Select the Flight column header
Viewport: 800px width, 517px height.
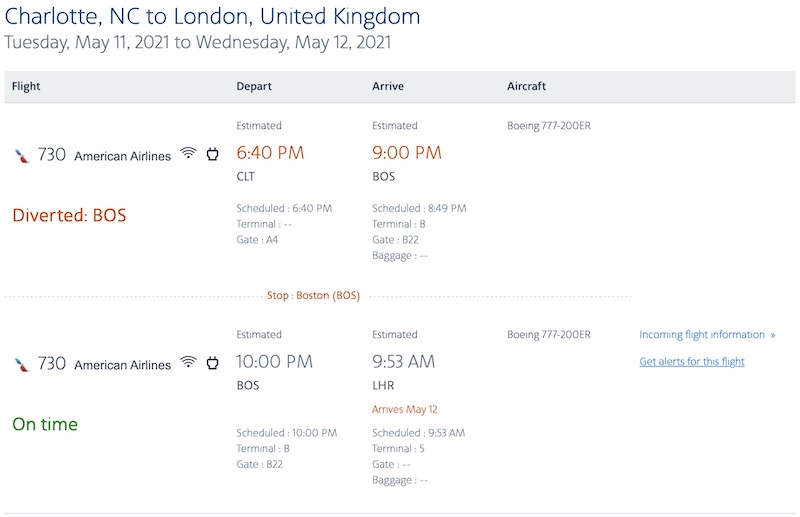click(26, 86)
